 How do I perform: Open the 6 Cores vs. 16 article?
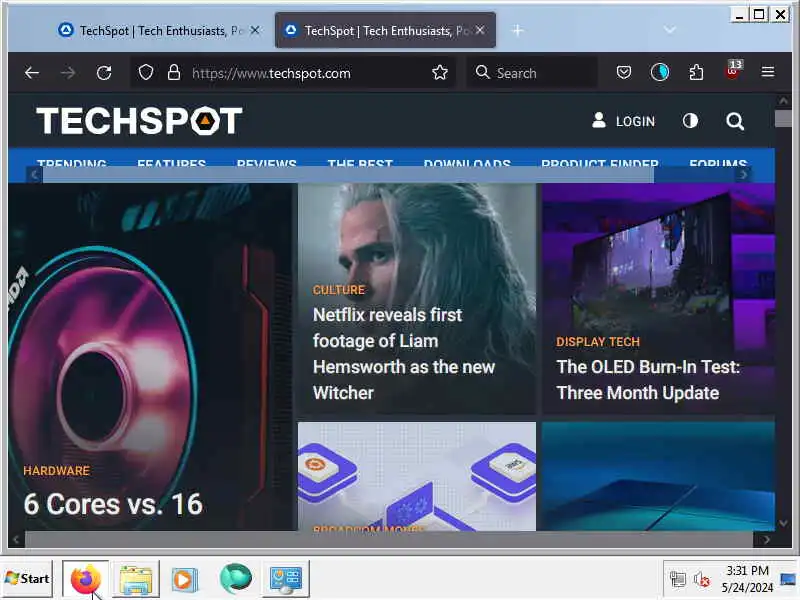click(x=113, y=504)
